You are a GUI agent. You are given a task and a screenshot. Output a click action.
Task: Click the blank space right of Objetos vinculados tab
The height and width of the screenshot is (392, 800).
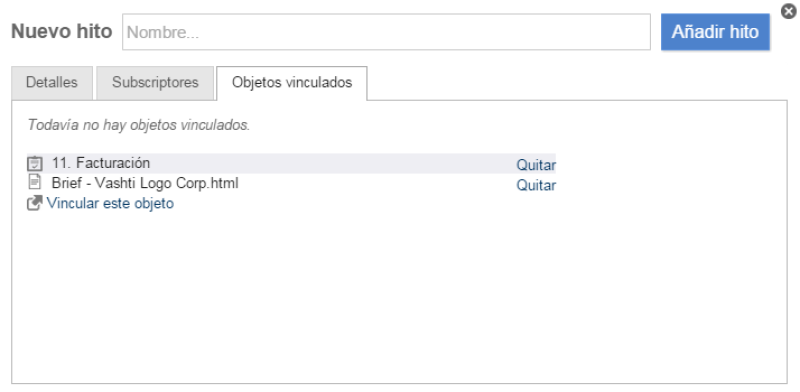[x=577, y=83]
